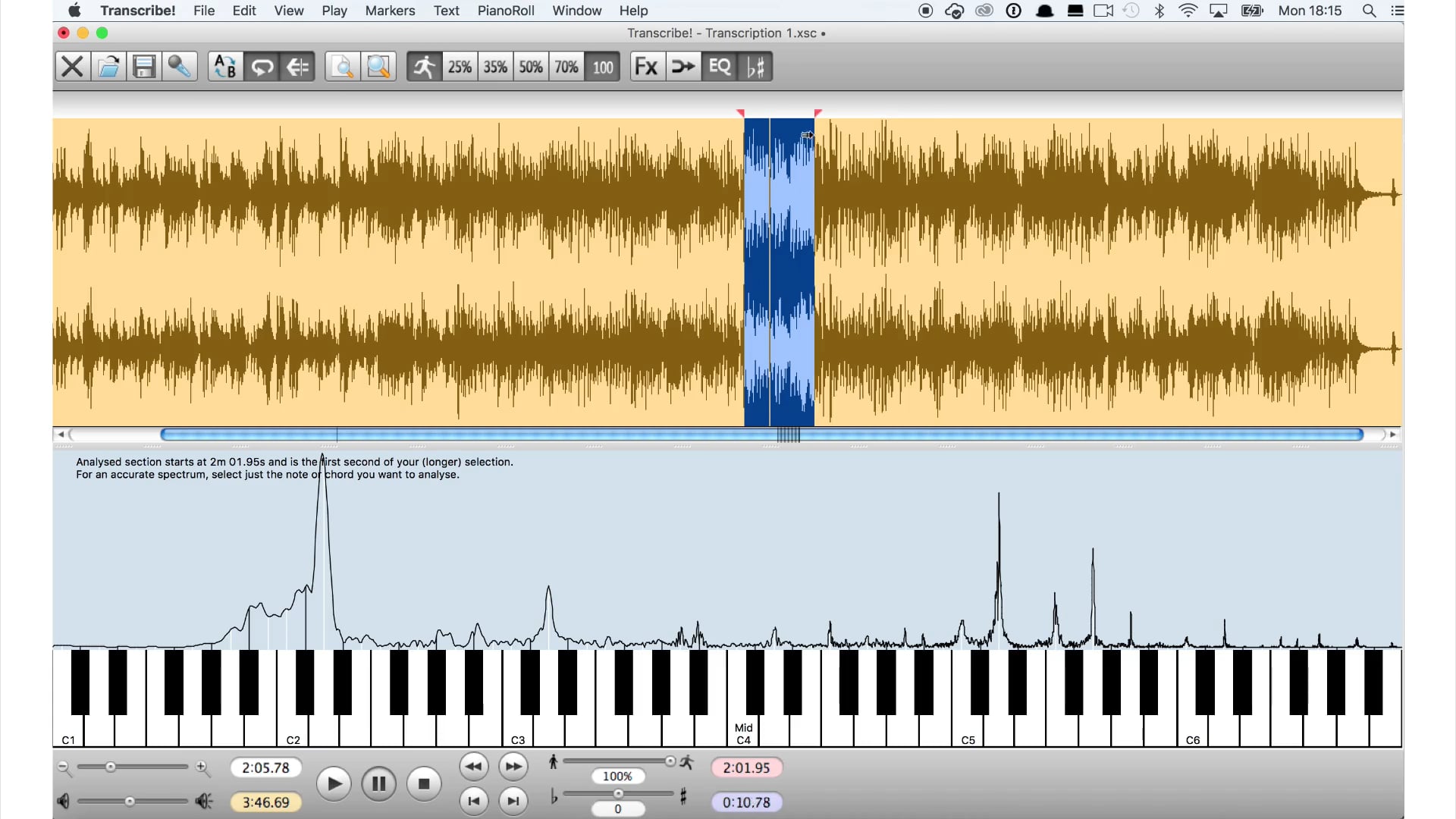Click the red selection start marker triangle

pos(741,113)
